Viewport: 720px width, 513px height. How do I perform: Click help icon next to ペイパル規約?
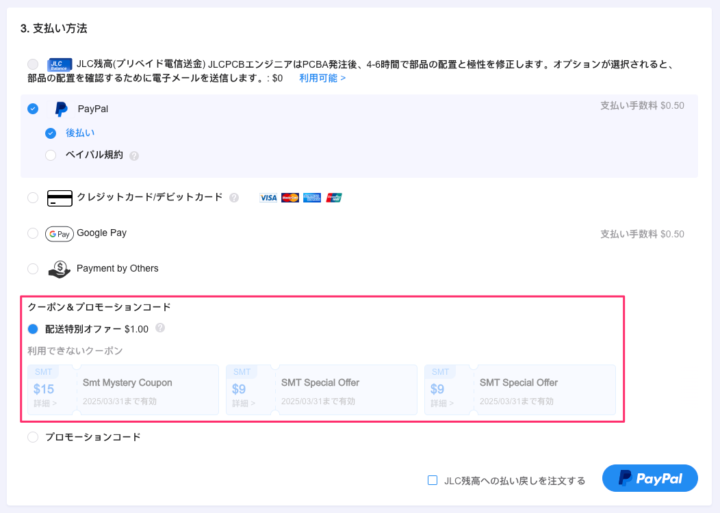pos(134,156)
